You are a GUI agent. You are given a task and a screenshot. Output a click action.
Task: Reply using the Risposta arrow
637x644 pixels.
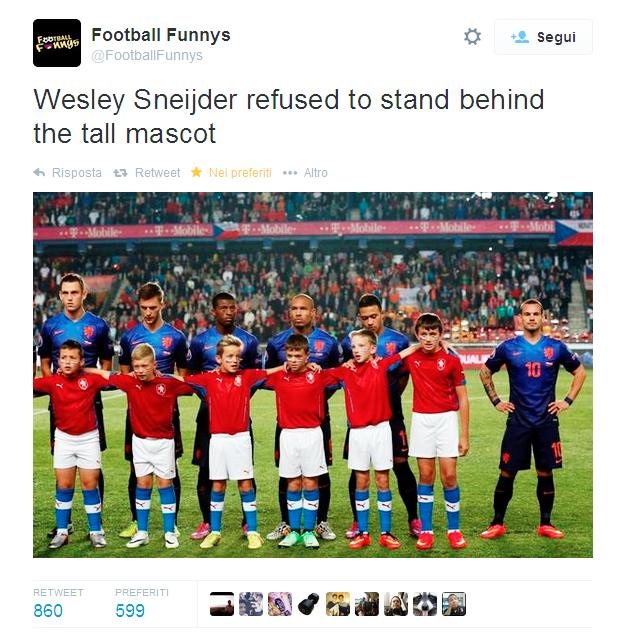click(67, 172)
